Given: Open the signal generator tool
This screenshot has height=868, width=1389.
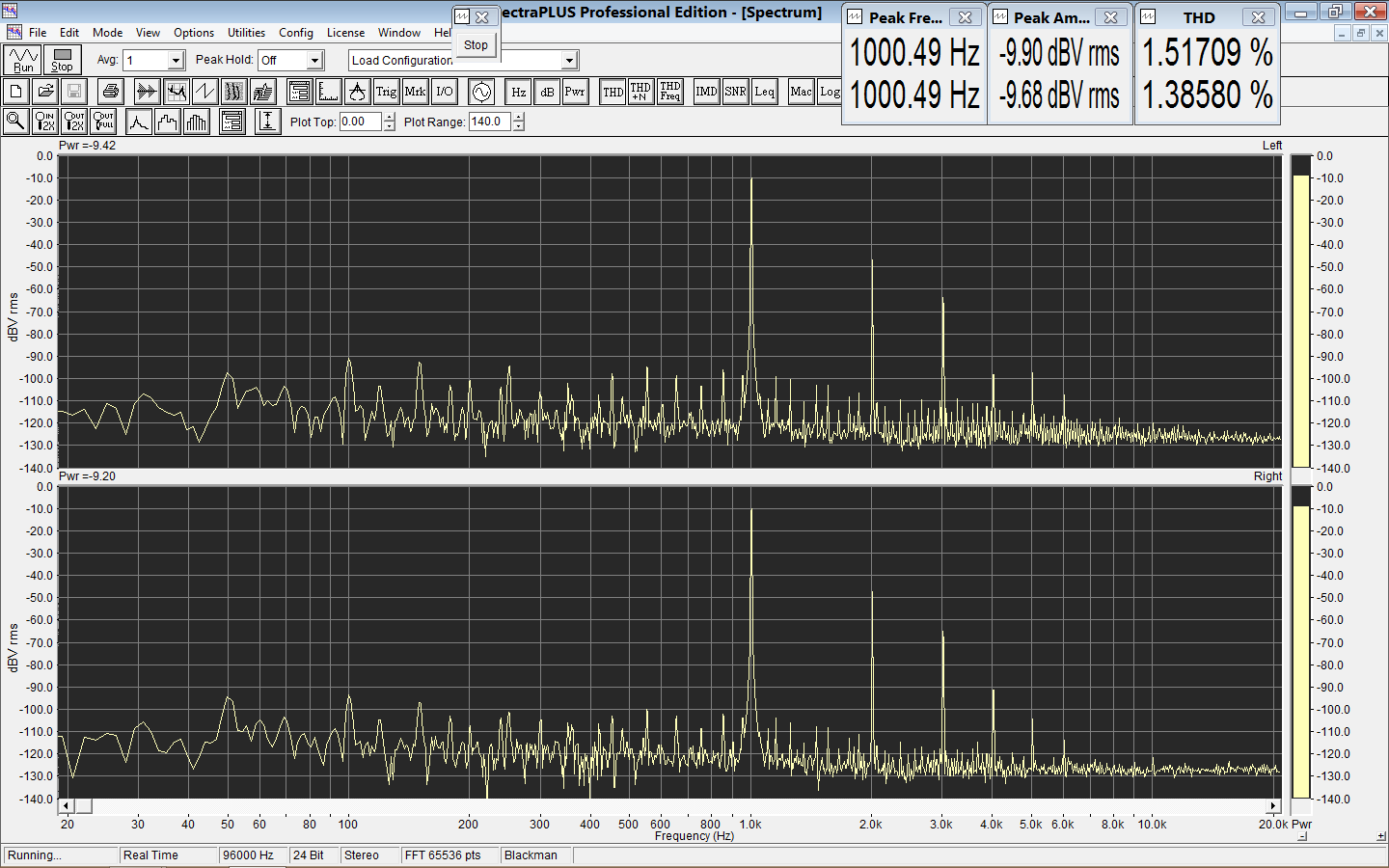Looking at the screenshot, I should click(481, 92).
